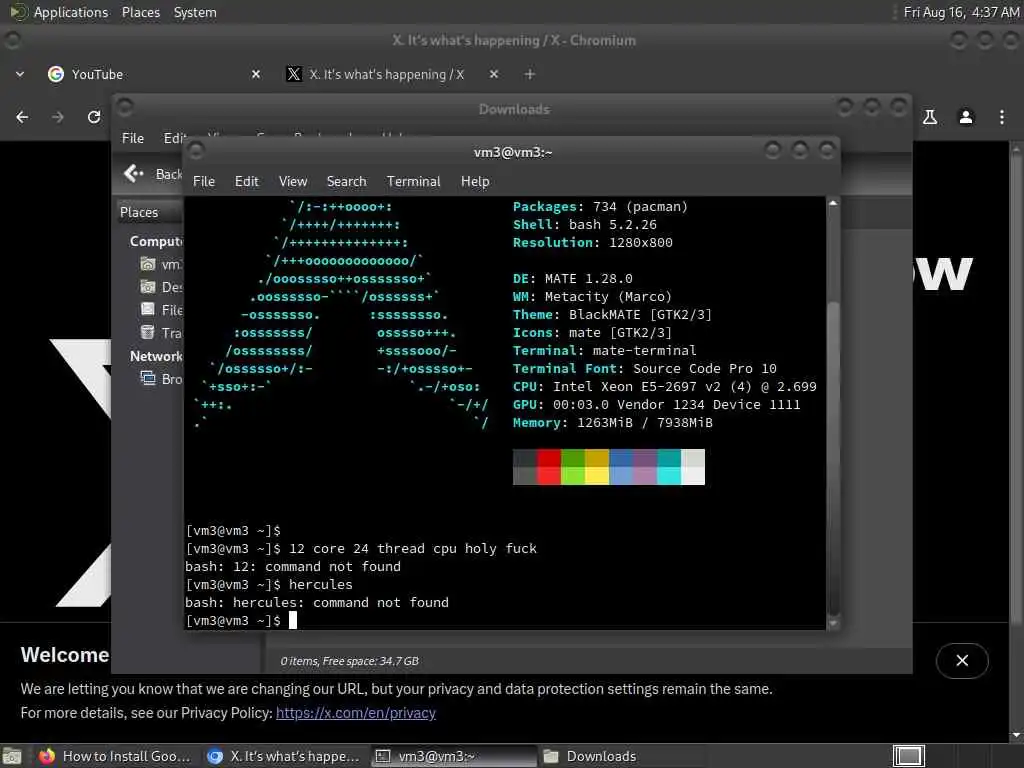1024x768 pixels.
Task: Dismiss the X welcome banner
Action: tap(962, 660)
